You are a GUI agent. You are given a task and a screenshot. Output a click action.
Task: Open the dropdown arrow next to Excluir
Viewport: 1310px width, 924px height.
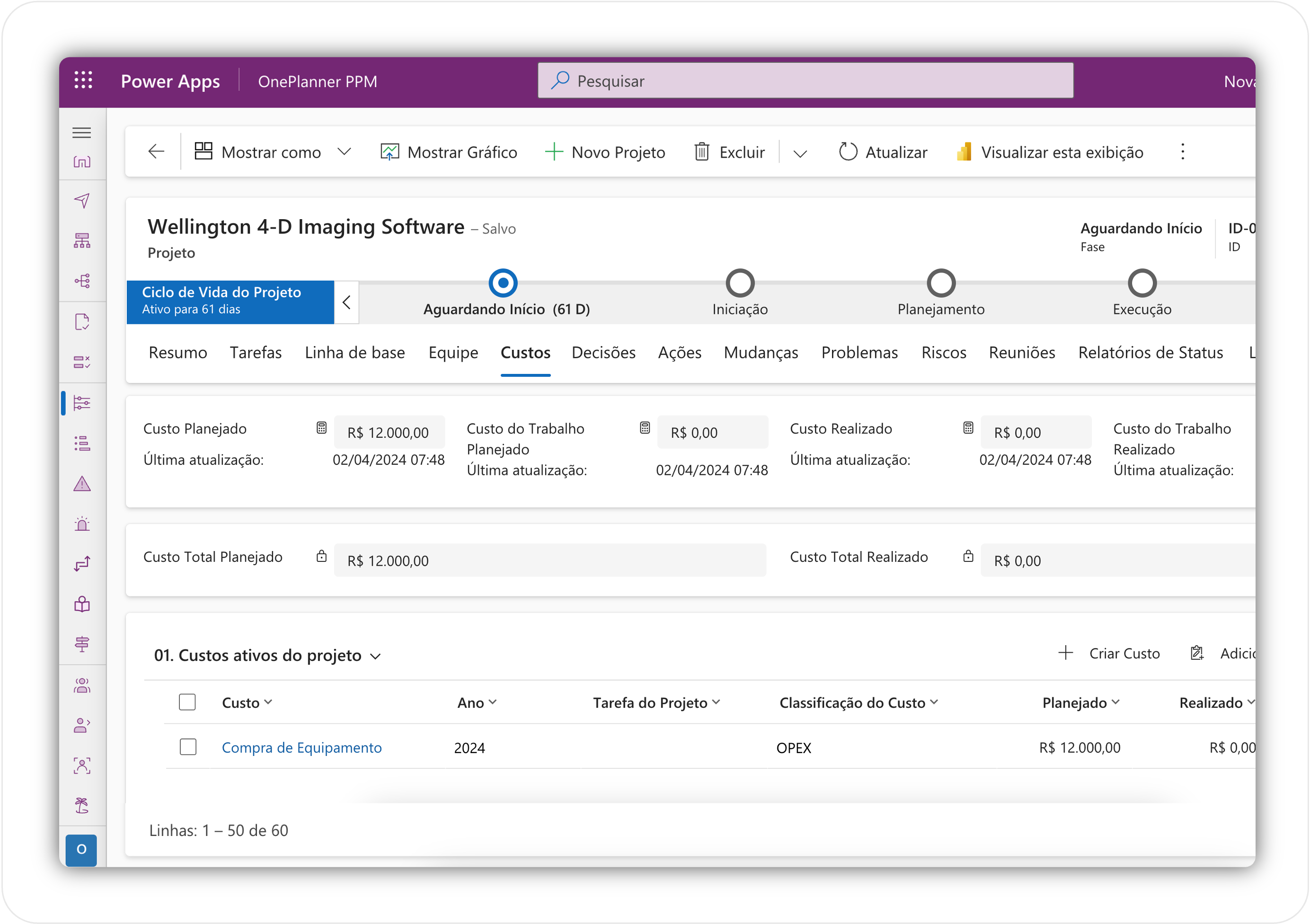[800, 153]
